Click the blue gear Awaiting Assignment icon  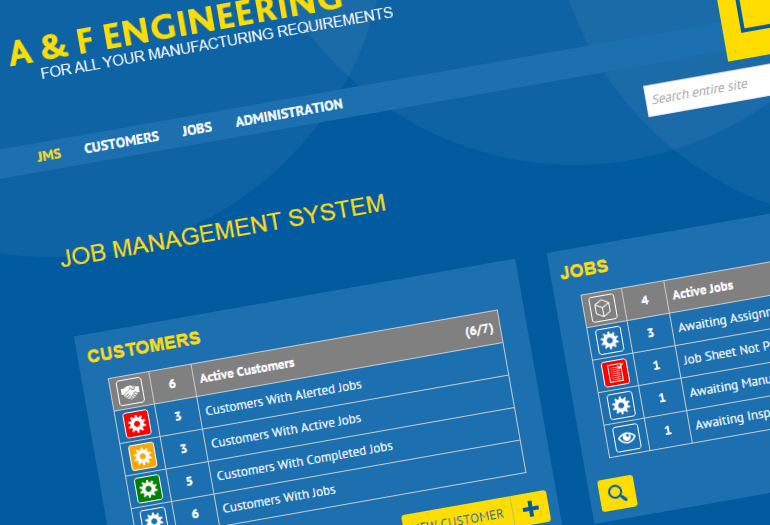click(x=609, y=340)
